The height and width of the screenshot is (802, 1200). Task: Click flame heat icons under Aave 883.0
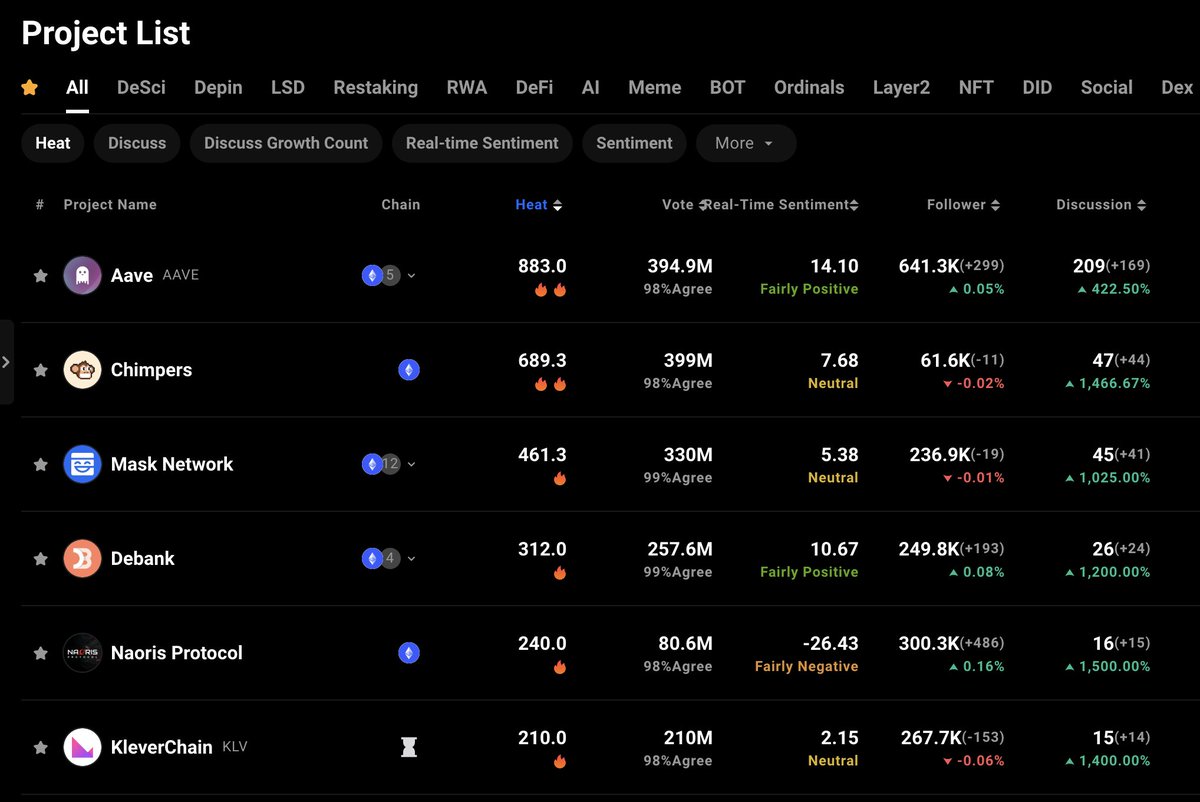coord(550,290)
